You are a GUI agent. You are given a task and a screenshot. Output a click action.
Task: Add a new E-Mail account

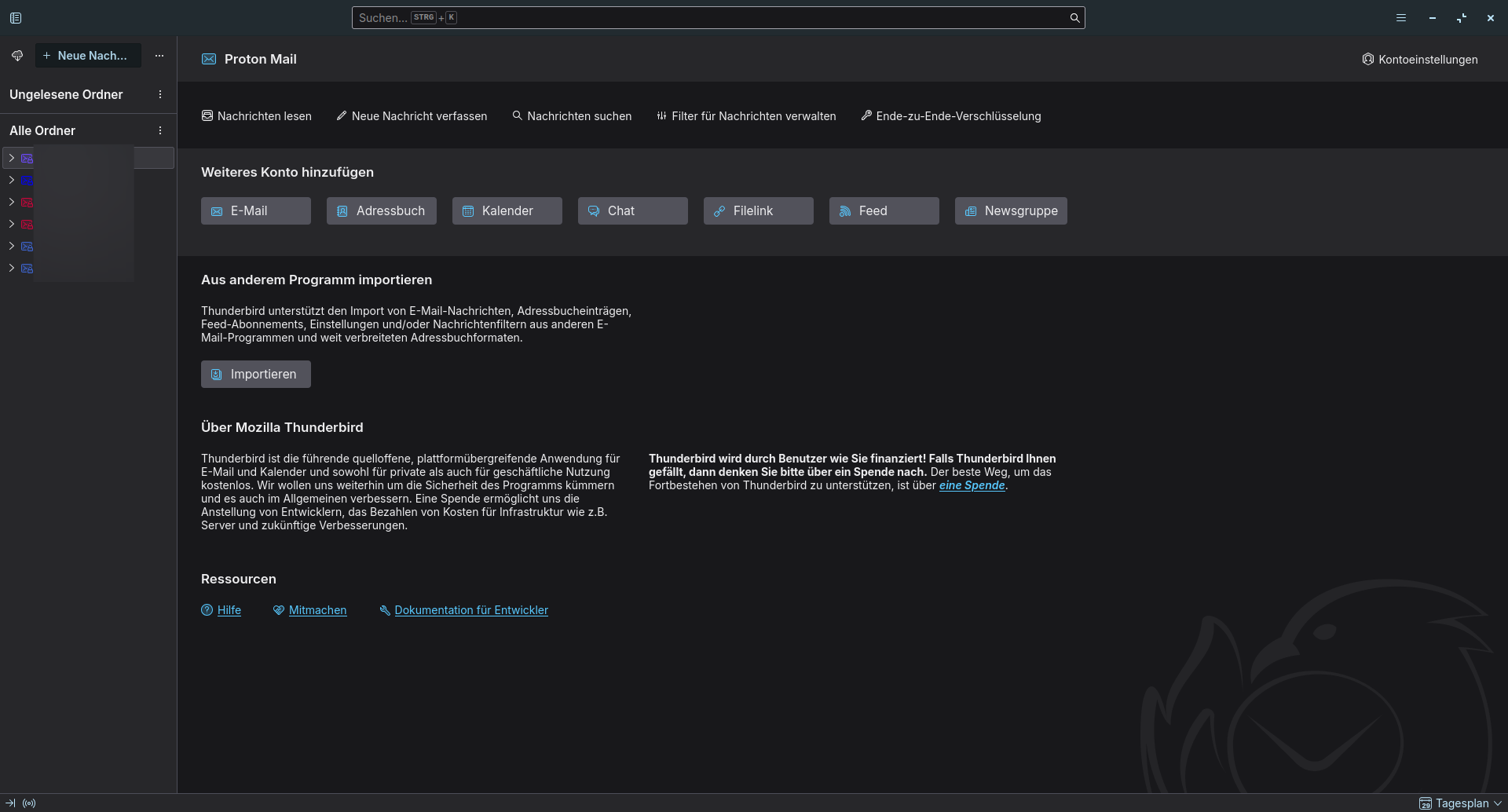(x=256, y=211)
